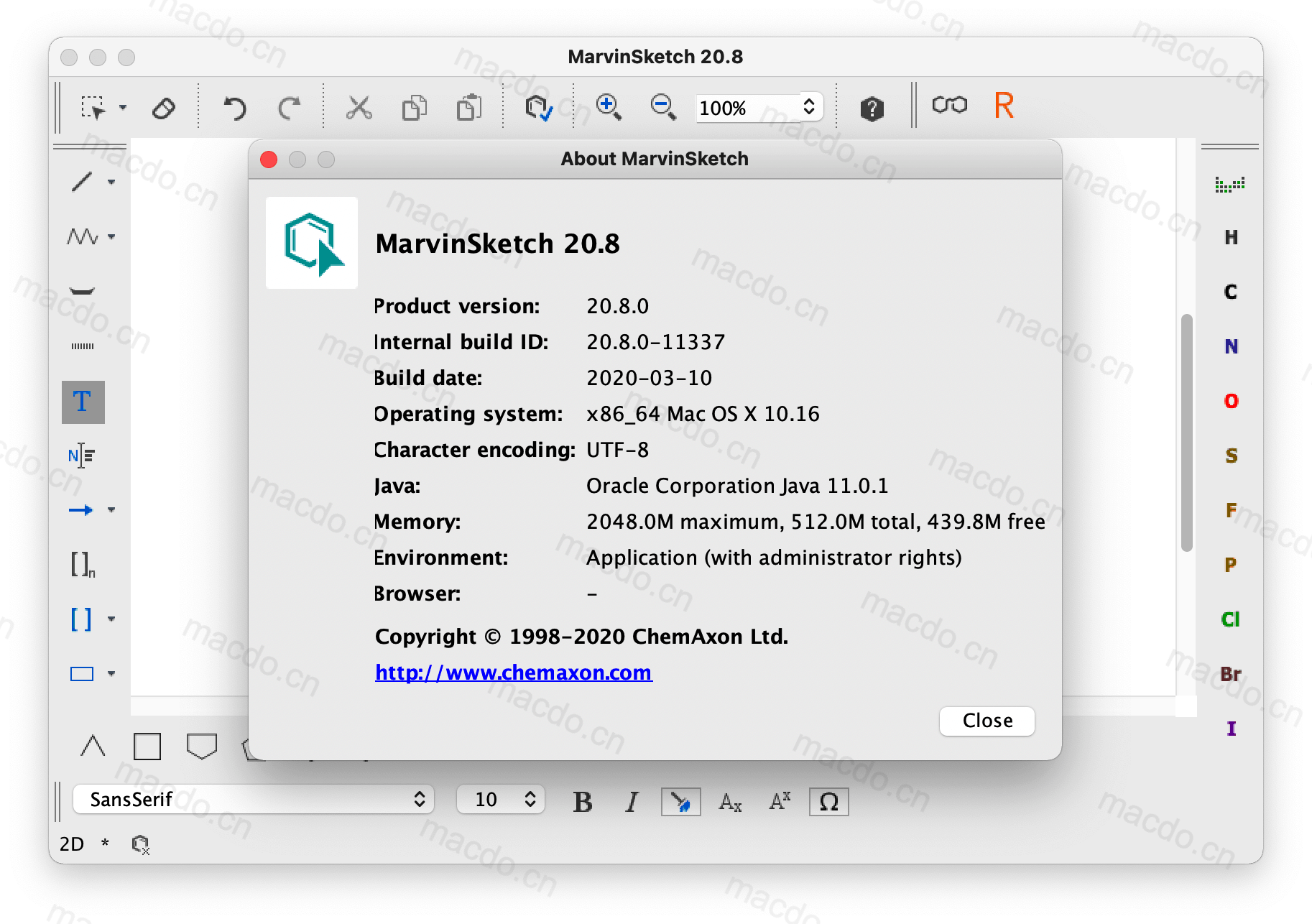Open the periodic table button
The width and height of the screenshot is (1312, 924).
pyautogui.click(x=1230, y=185)
